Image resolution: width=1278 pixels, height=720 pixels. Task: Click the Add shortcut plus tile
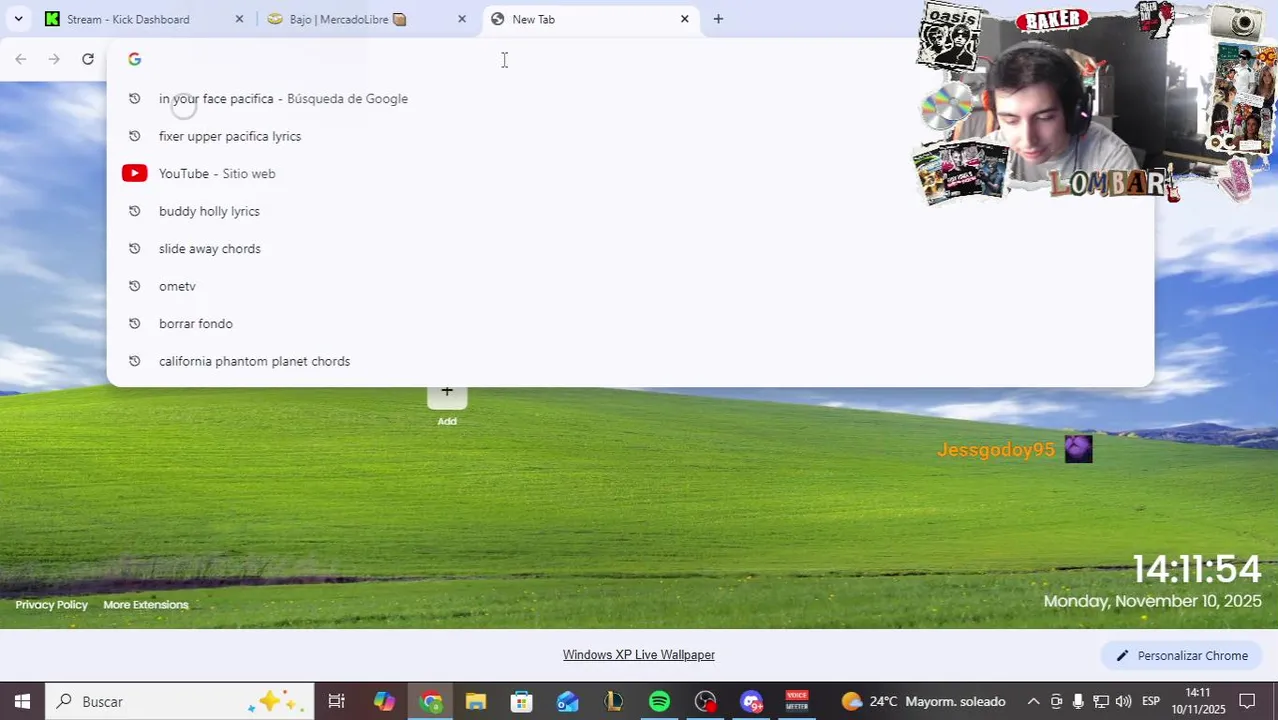click(x=447, y=393)
